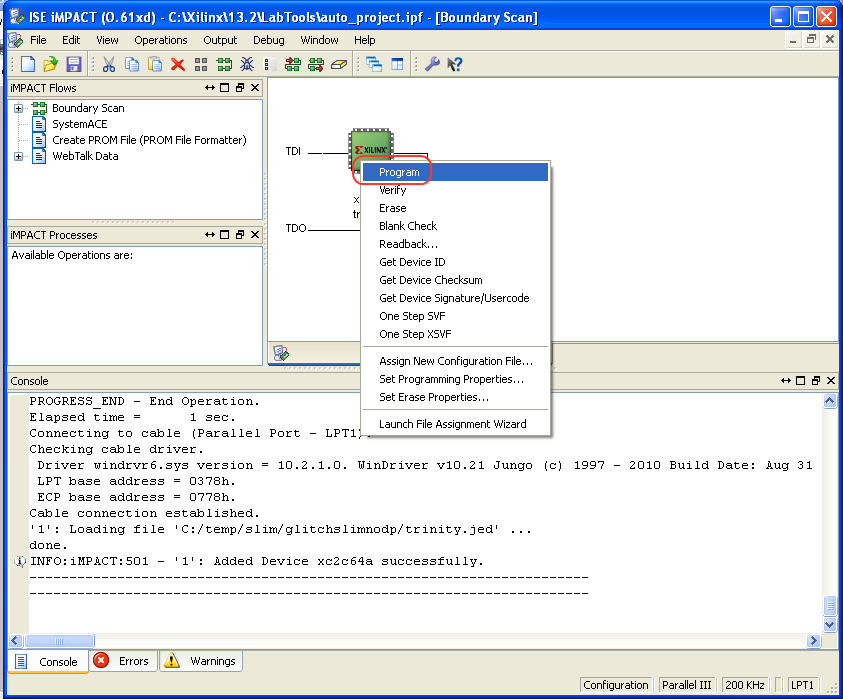Image resolution: width=843 pixels, height=699 pixels.
Task: Click the wrench Preferences icon
Action: [432, 64]
